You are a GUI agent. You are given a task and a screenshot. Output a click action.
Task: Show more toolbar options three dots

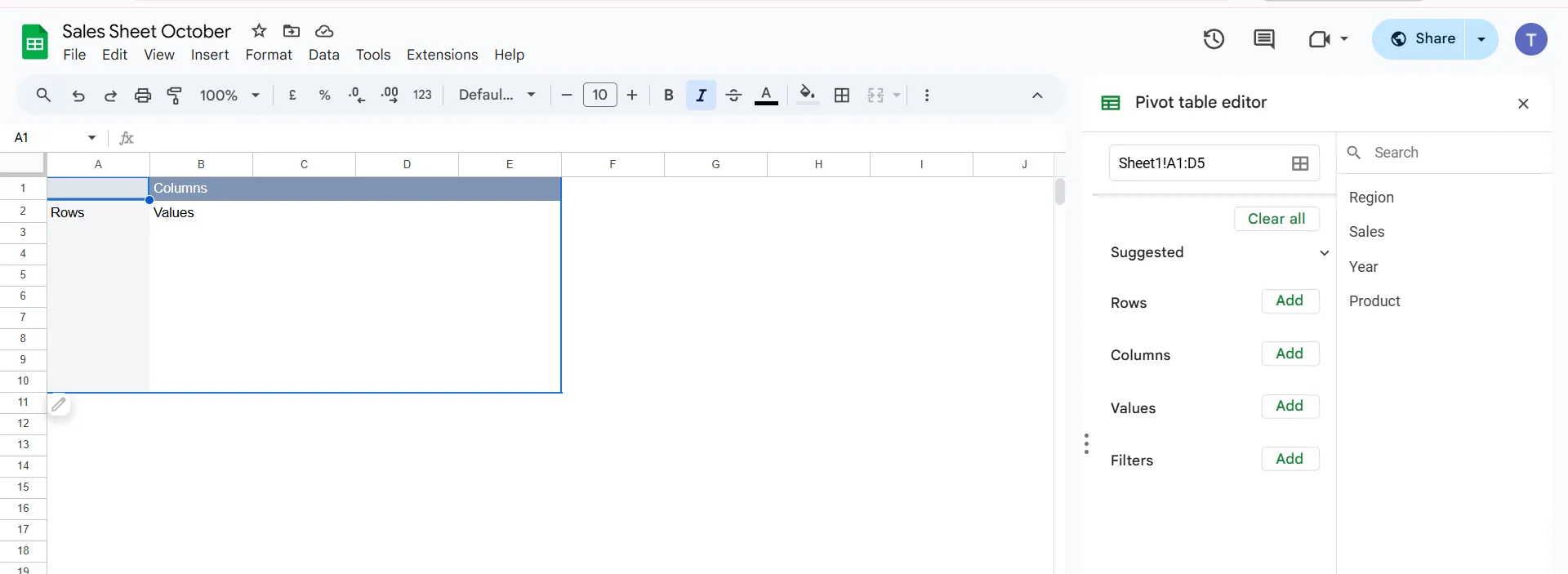coord(926,95)
